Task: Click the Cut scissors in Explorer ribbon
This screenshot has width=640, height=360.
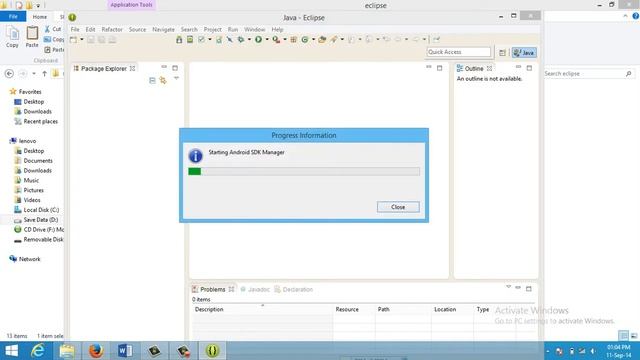Action: (47, 29)
